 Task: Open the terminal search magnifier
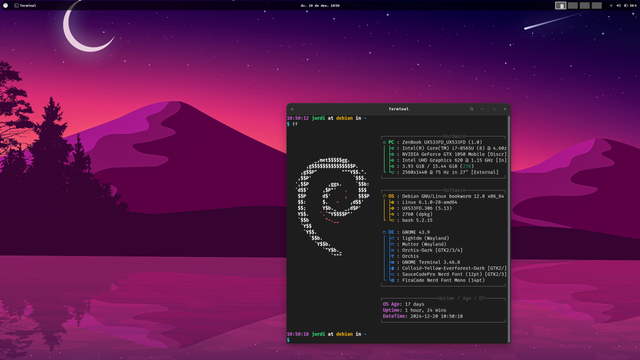[x=471, y=109]
